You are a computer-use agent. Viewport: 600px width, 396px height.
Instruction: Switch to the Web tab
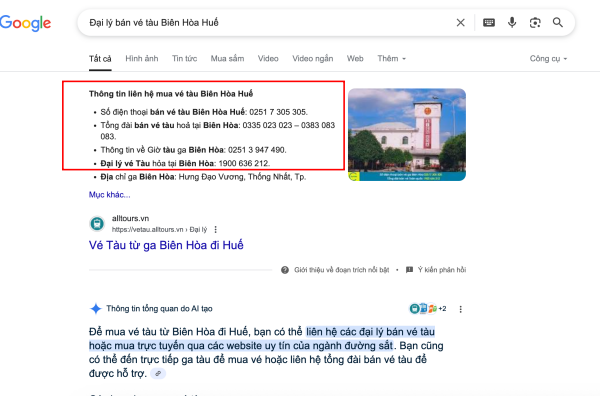coord(355,59)
